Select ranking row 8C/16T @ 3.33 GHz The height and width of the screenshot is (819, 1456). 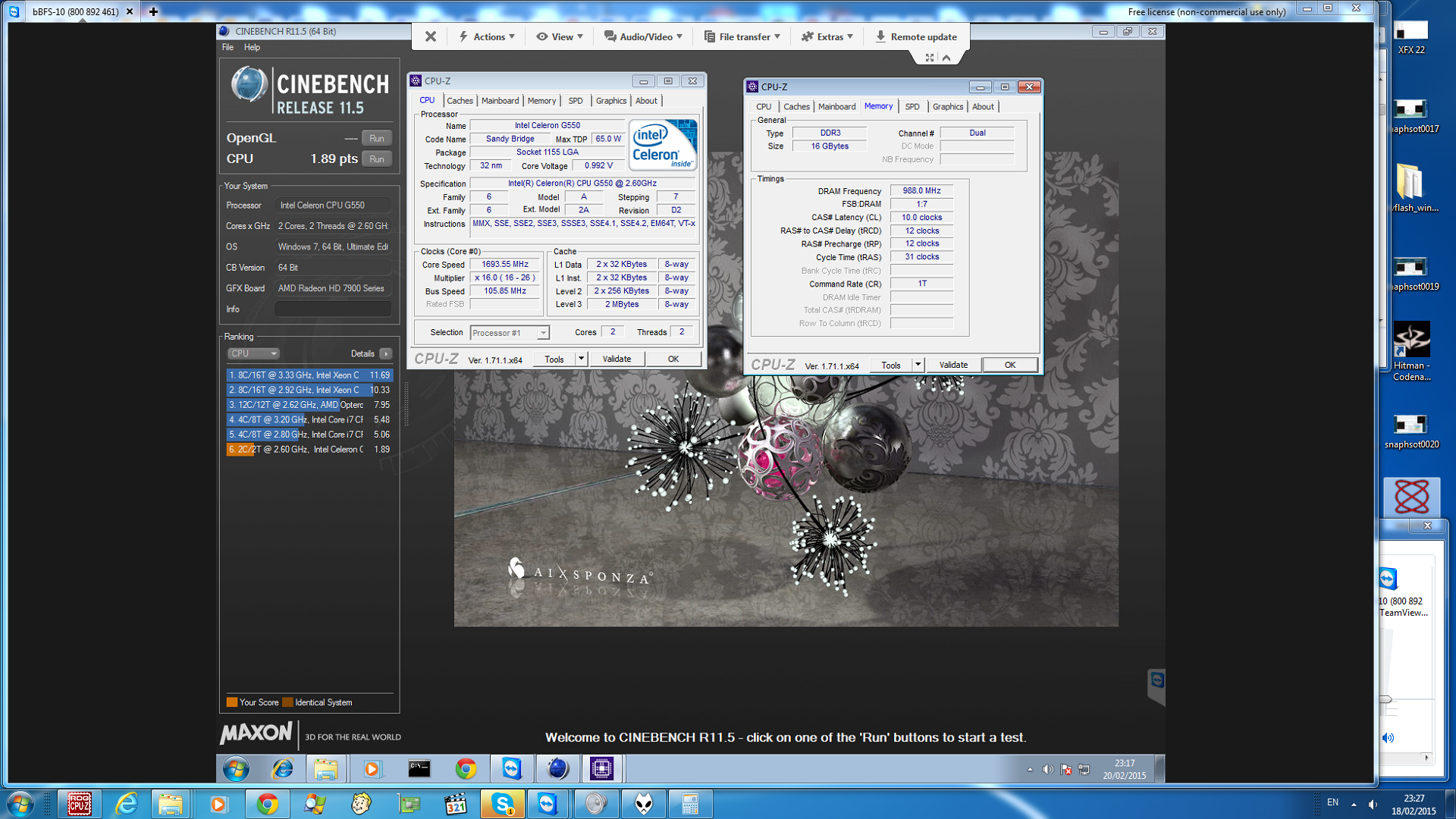coord(309,375)
